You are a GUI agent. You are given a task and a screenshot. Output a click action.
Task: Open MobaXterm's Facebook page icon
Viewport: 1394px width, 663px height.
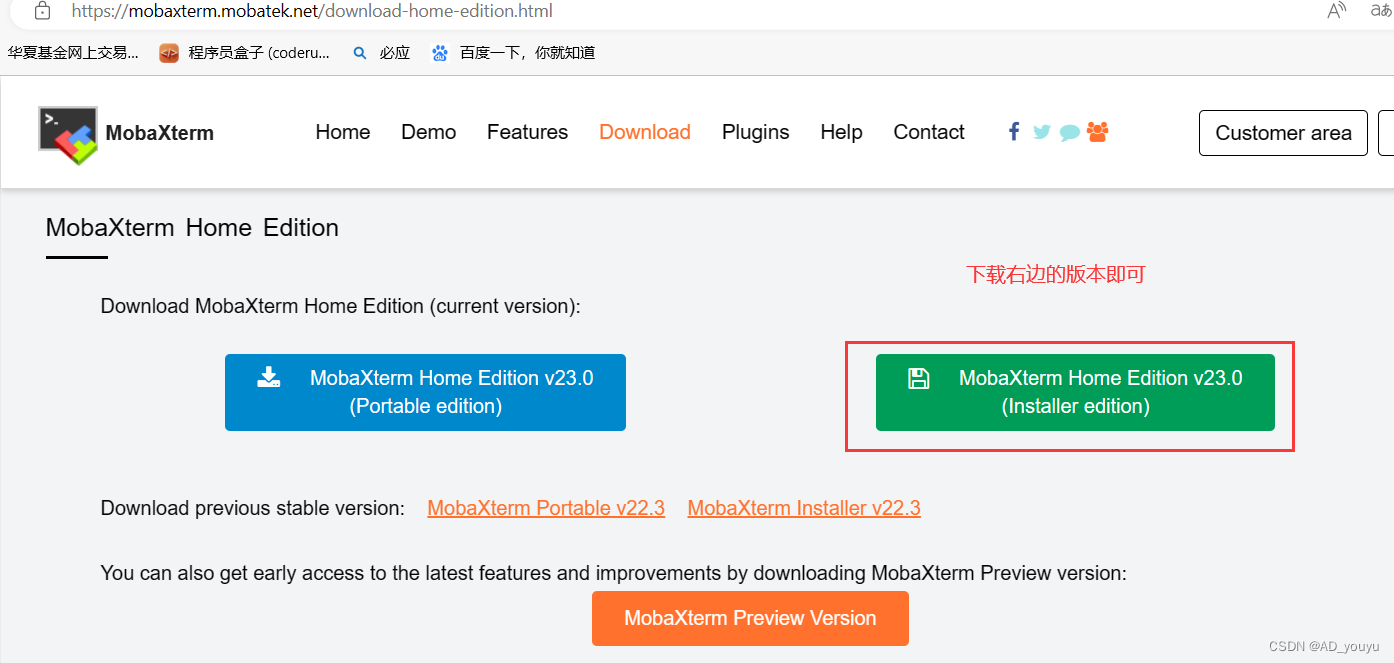point(1013,131)
